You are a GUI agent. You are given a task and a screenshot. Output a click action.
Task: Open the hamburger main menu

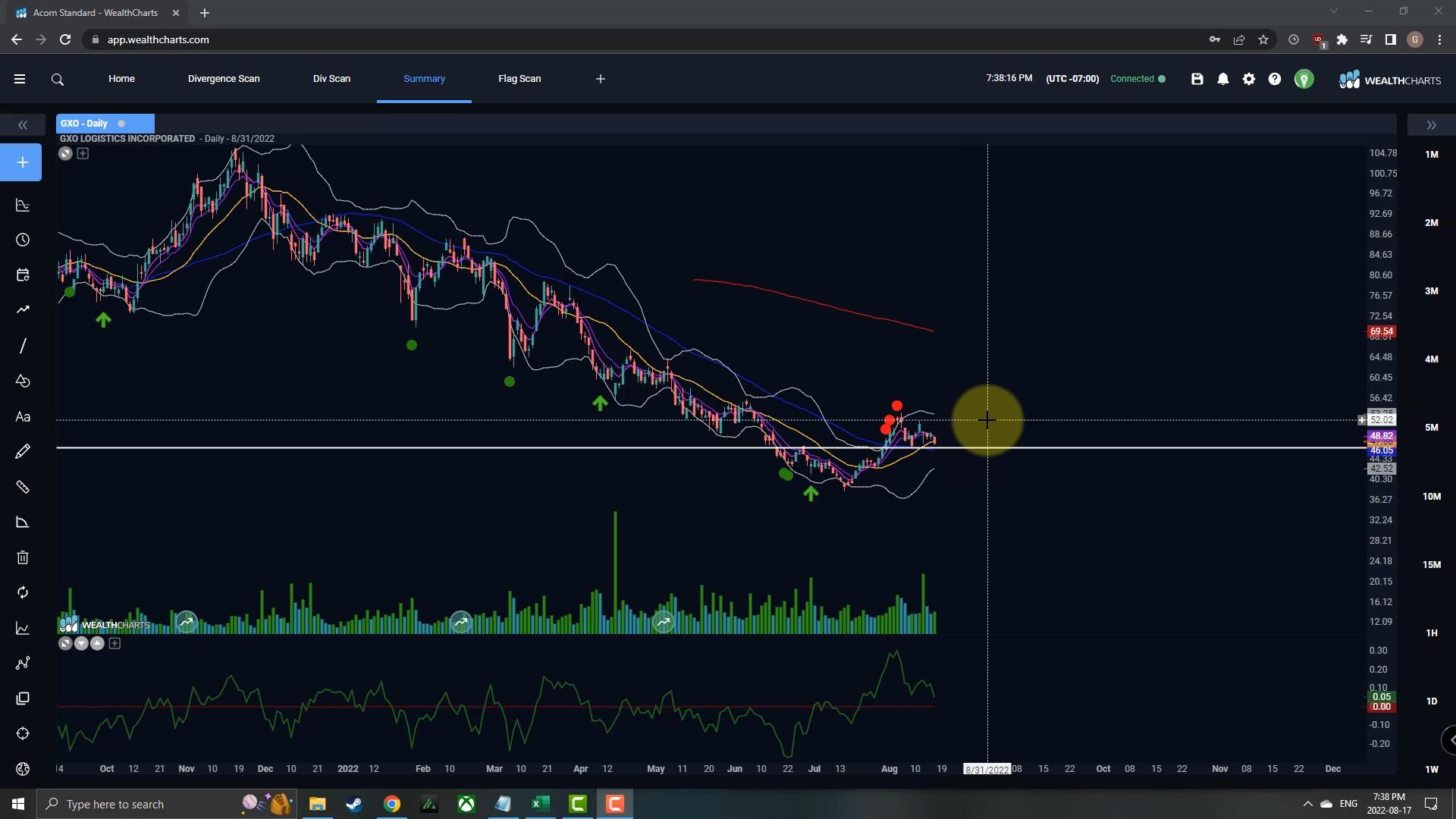click(20, 79)
